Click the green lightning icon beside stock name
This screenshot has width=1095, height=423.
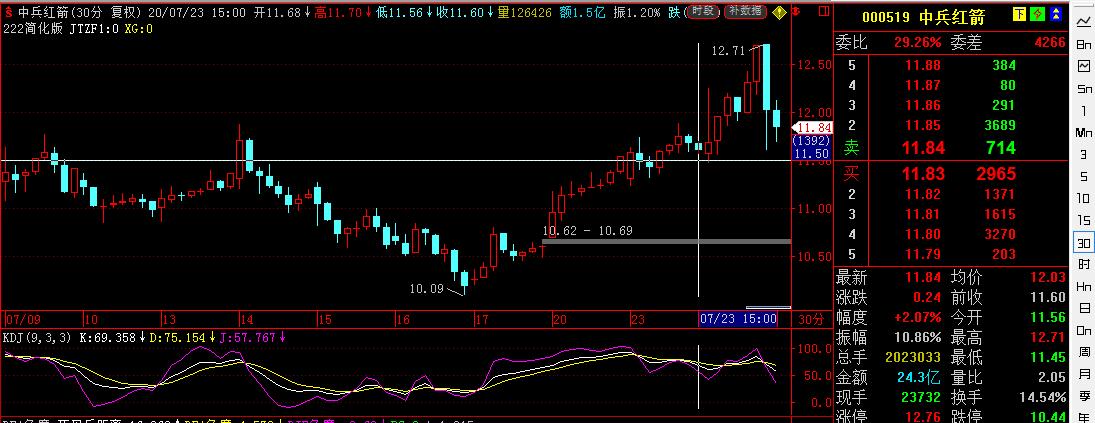coord(1038,15)
